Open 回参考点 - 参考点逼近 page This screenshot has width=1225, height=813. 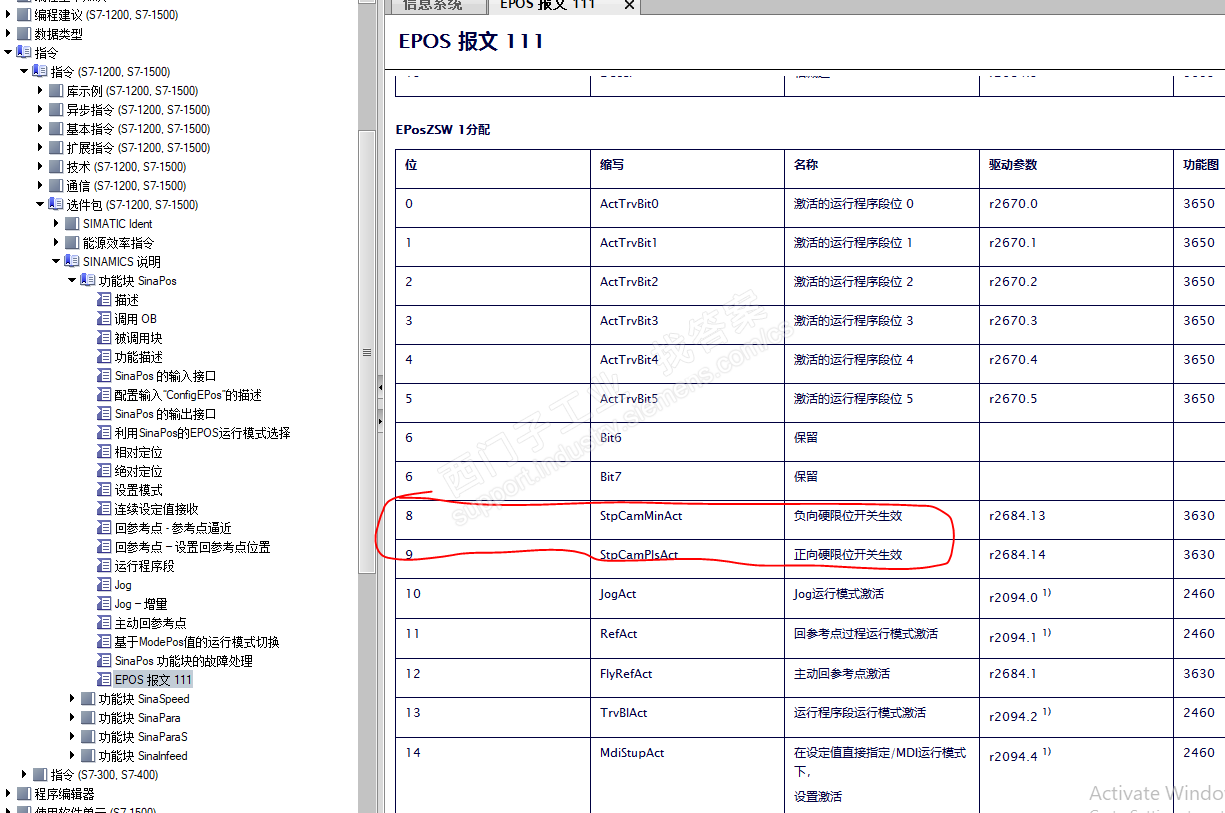[173, 528]
